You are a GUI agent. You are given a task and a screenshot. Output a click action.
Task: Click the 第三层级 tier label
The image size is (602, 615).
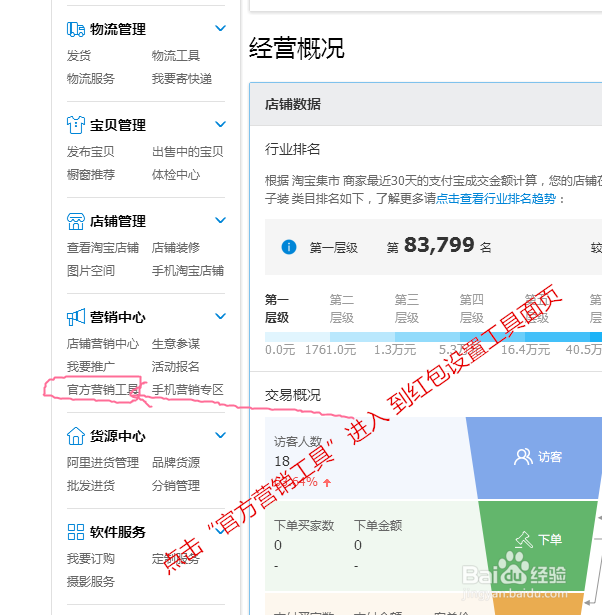407,309
